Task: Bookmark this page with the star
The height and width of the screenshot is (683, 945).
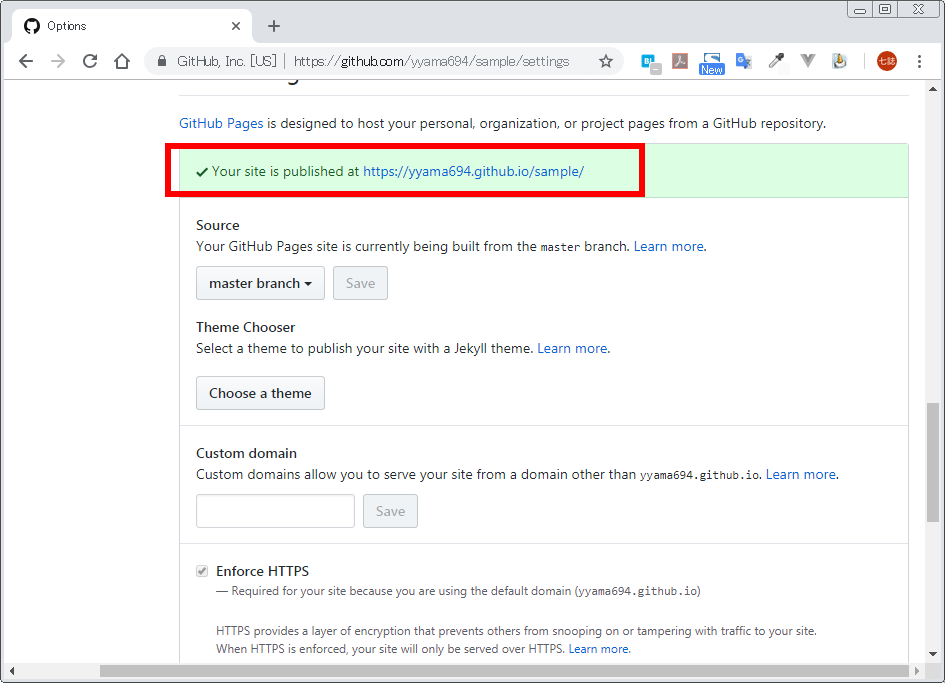Action: (x=606, y=61)
